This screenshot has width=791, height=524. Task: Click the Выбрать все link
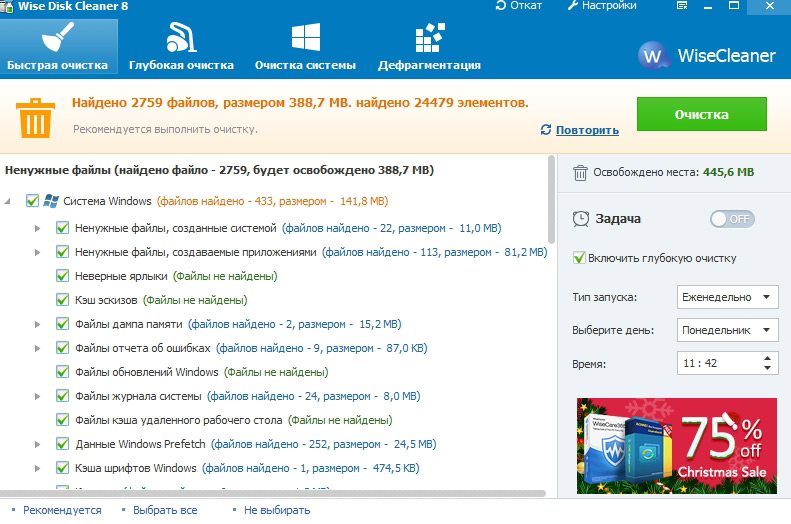point(165,510)
